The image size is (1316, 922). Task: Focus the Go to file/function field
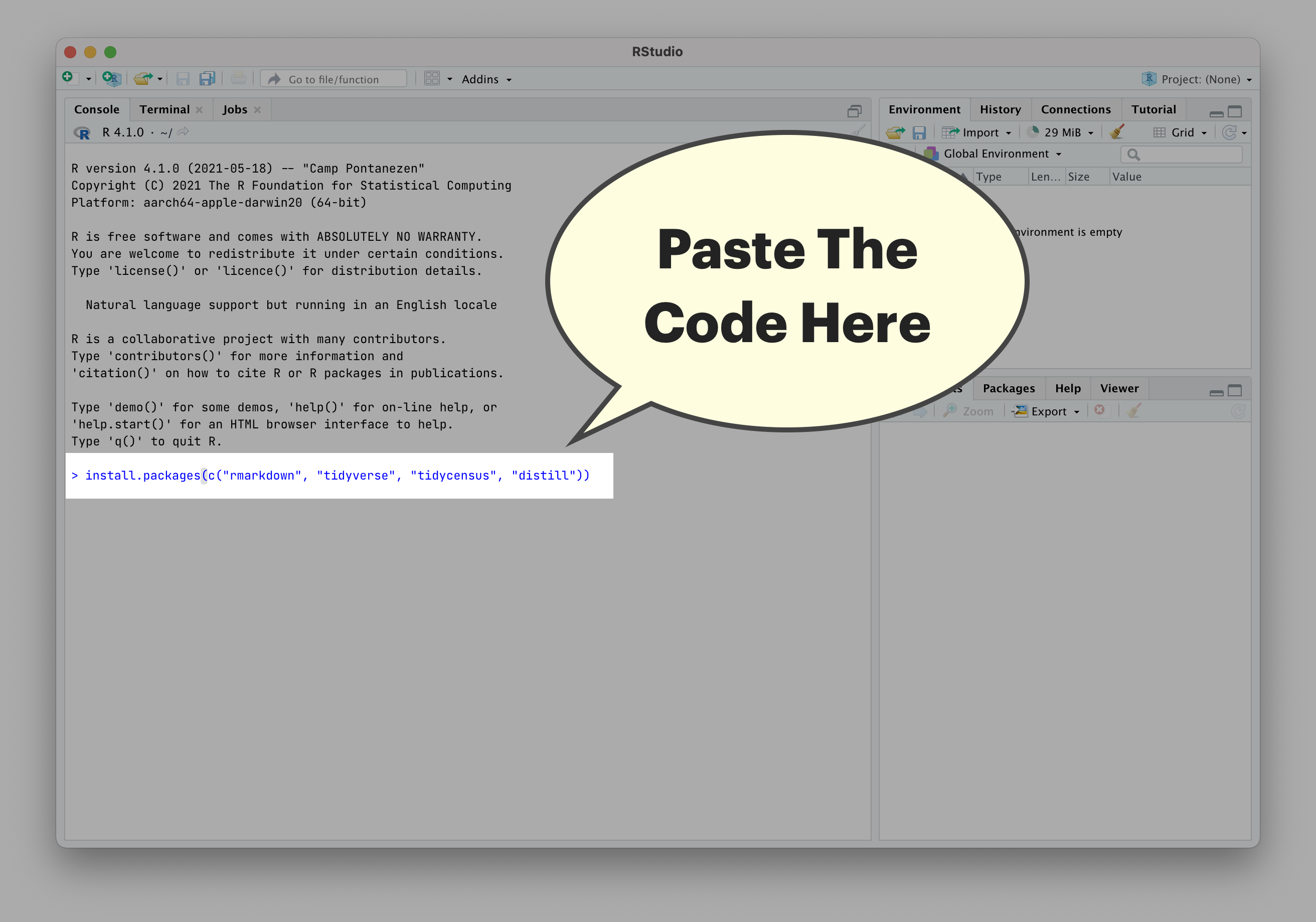point(334,79)
